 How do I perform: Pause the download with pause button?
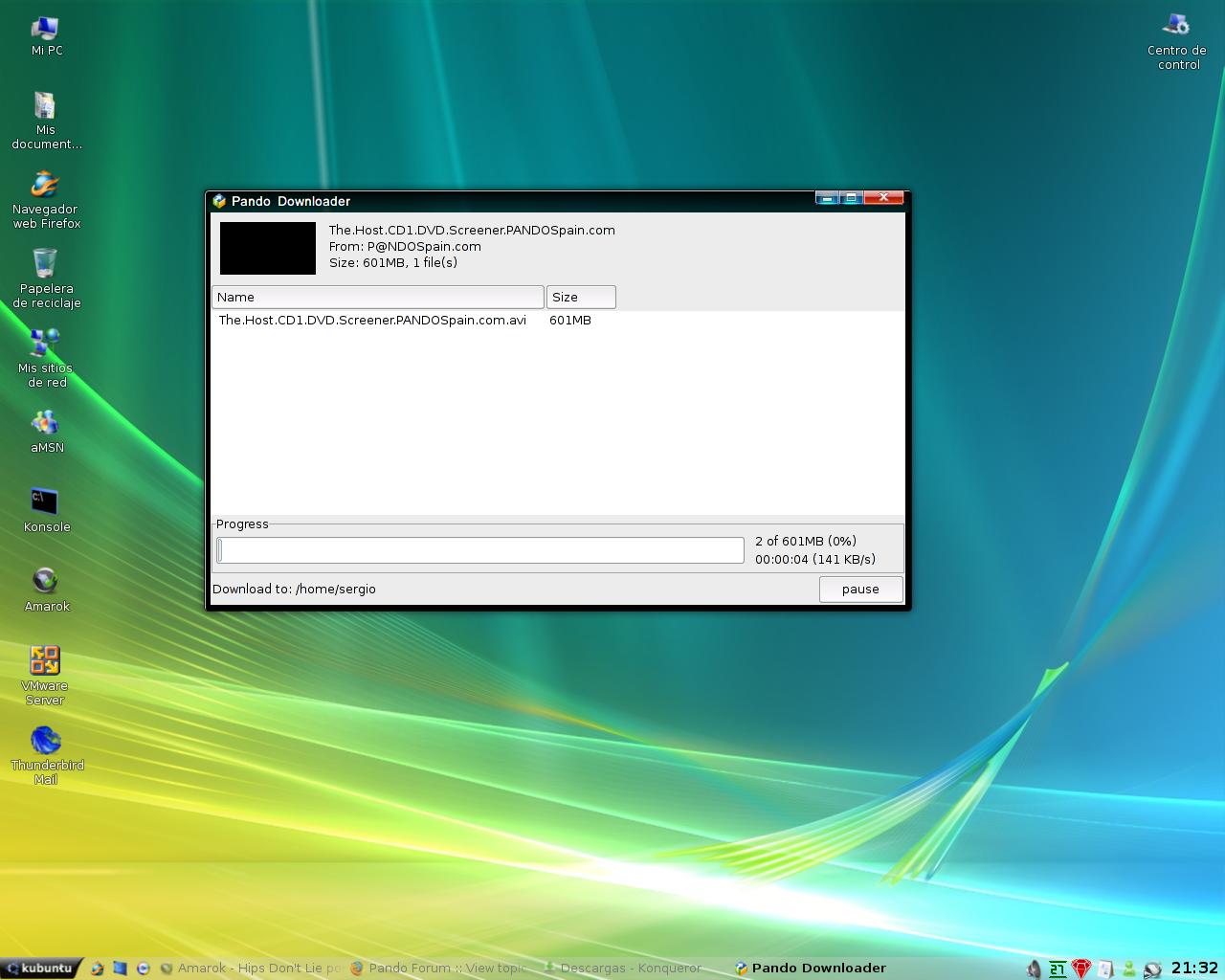pyautogui.click(x=860, y=590)
